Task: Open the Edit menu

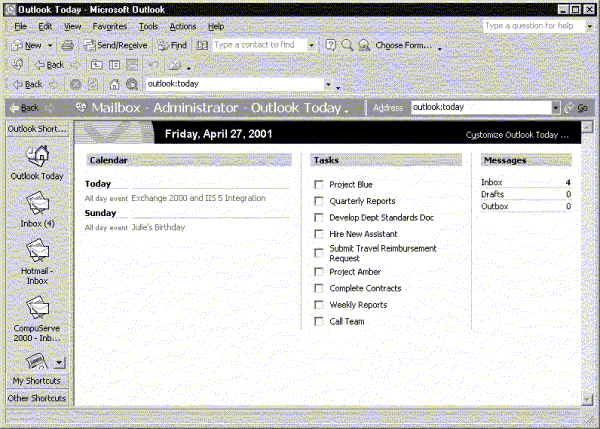Action: pos(45,26)
